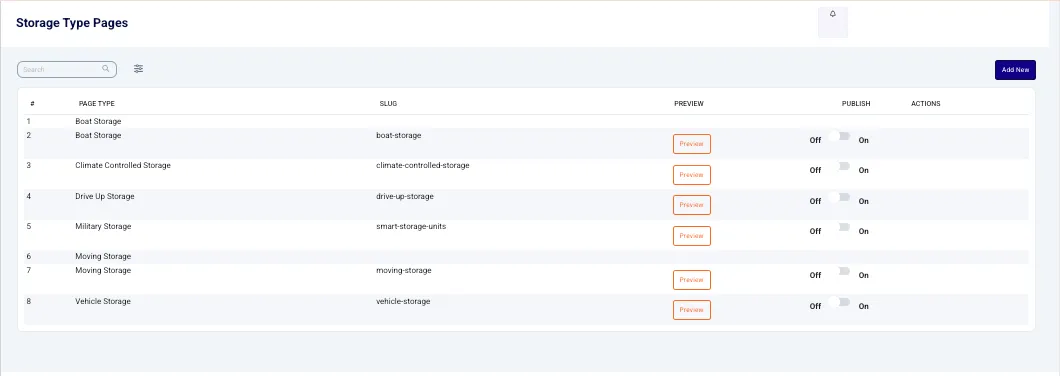Toggle publish for Climate Controlled Storage
This screenshot has height=376, width=1060.
(x=840, y=166)
